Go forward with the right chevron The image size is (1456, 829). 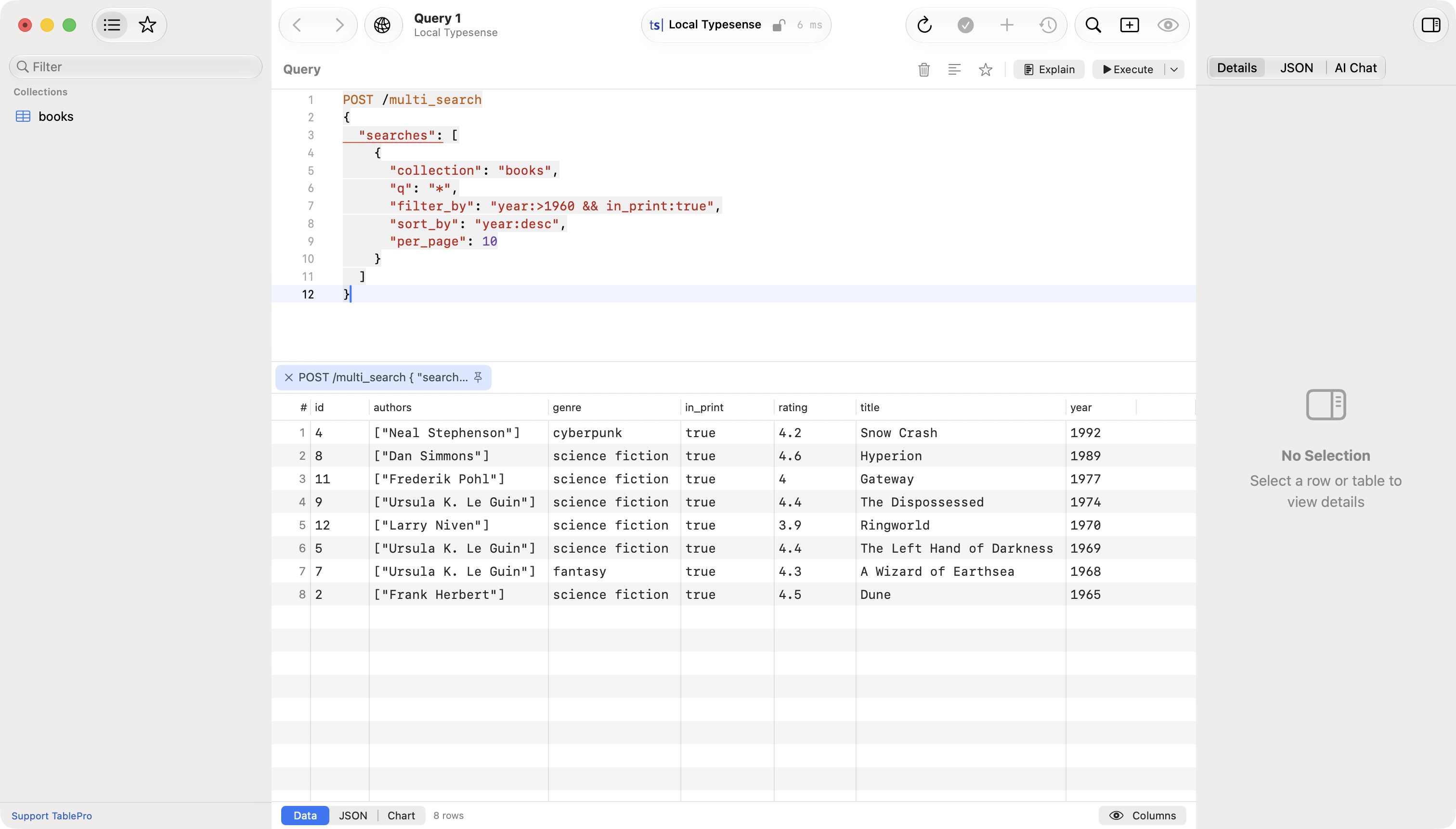click(339, 25)
